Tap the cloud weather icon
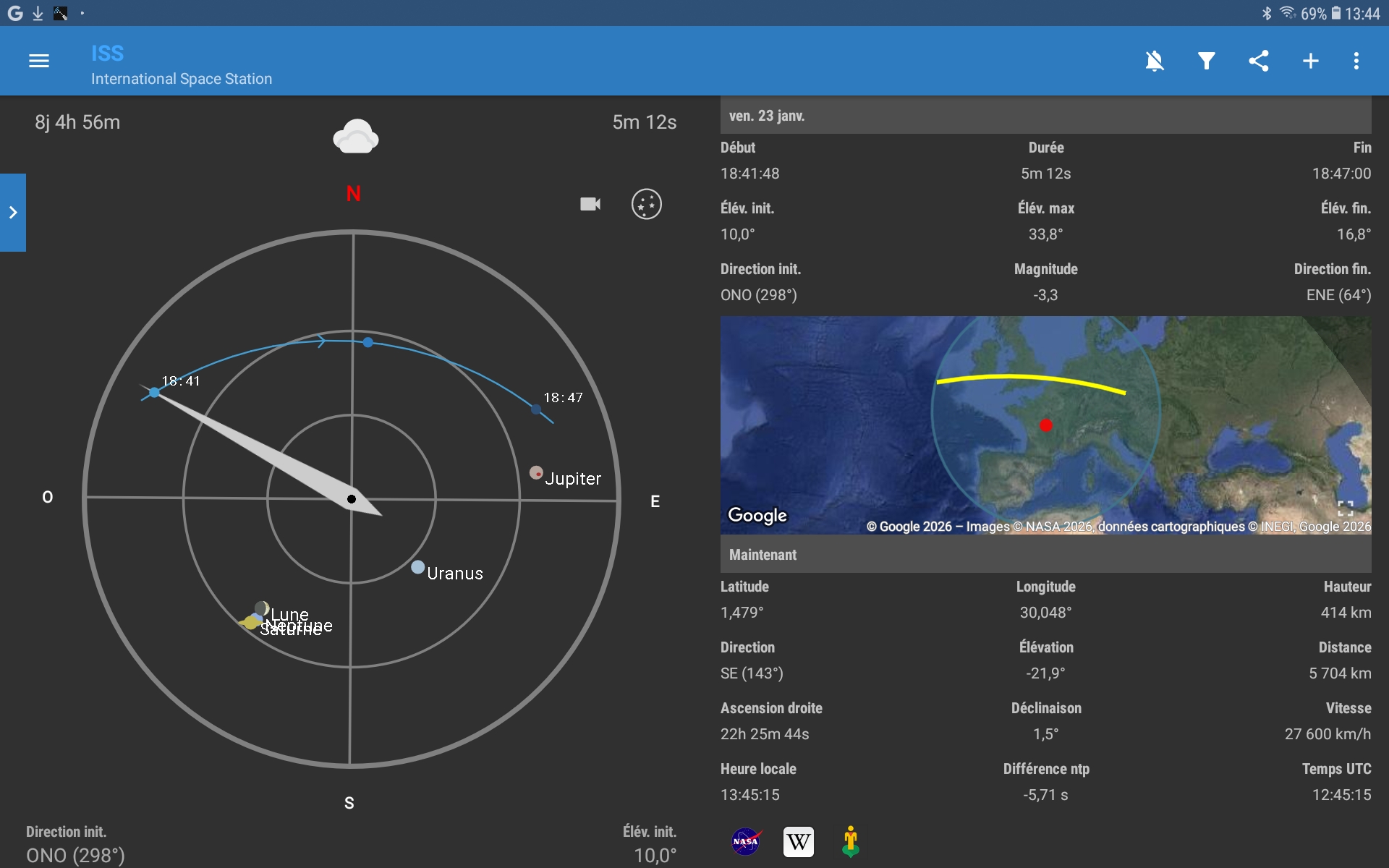 click(x=355, y=137)
